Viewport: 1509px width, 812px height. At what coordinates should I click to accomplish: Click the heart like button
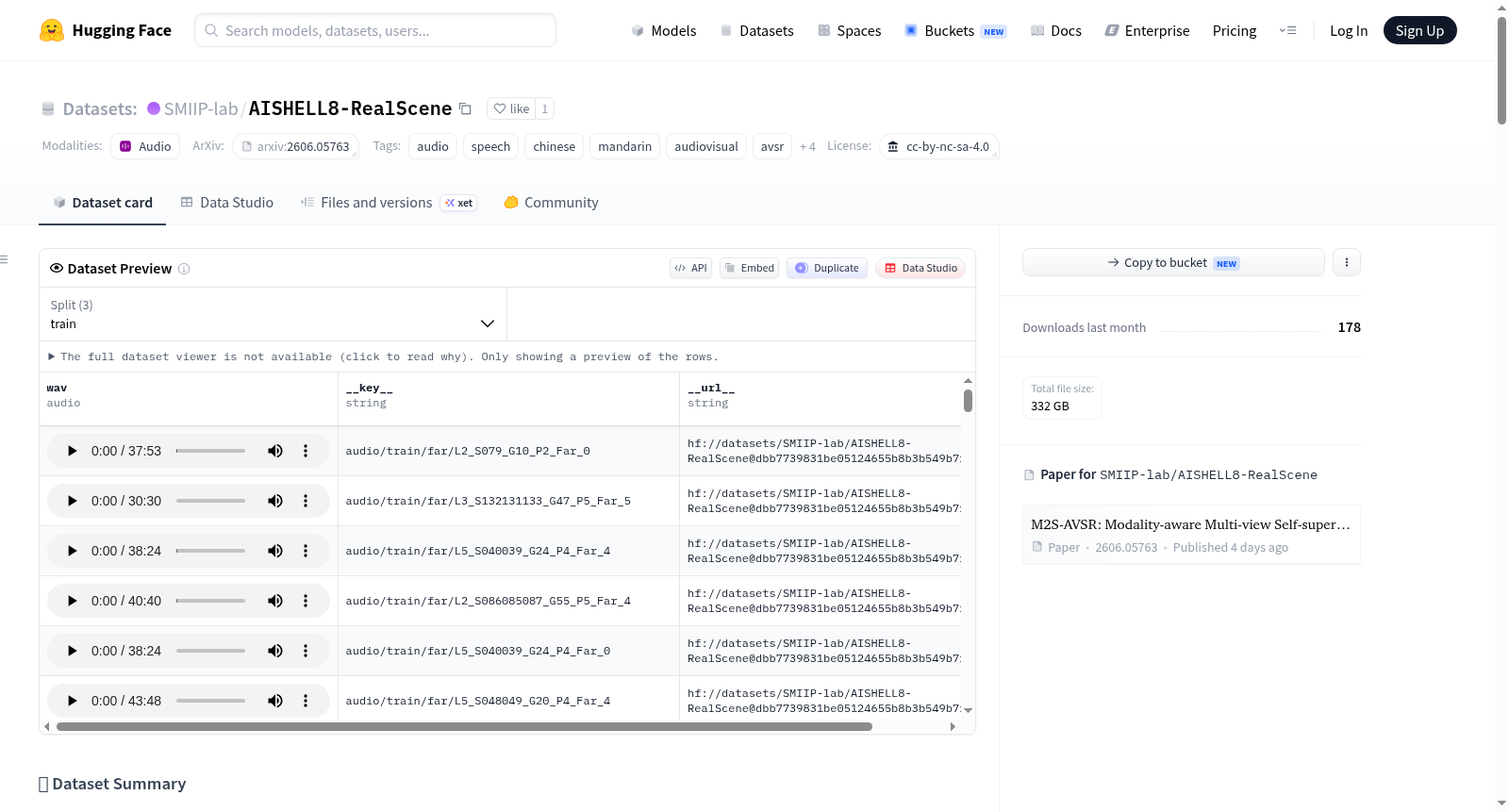pos(511,108)
